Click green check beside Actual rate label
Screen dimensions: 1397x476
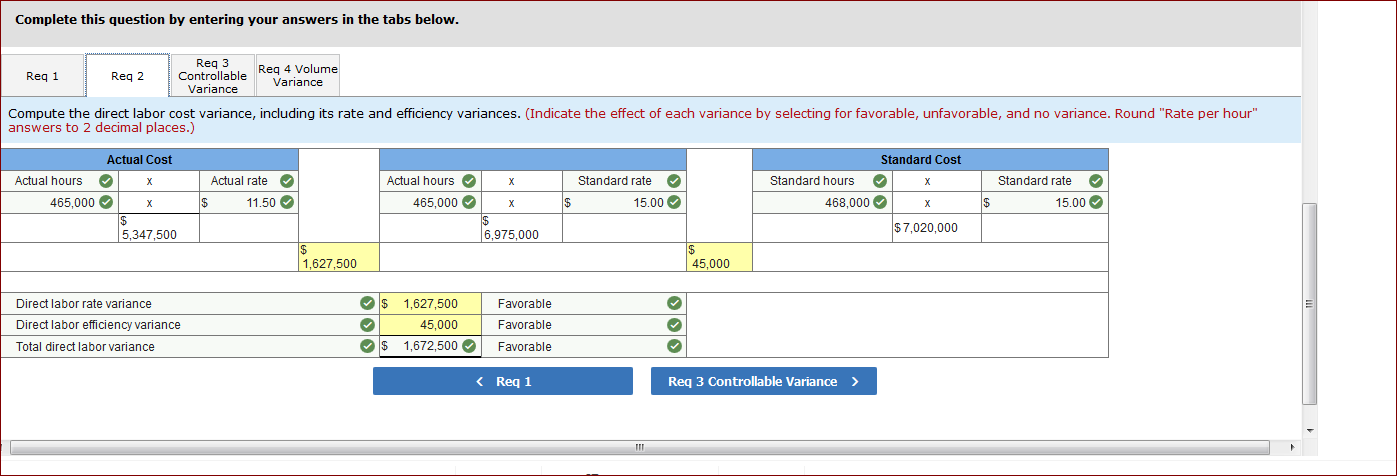coord(287,181)
